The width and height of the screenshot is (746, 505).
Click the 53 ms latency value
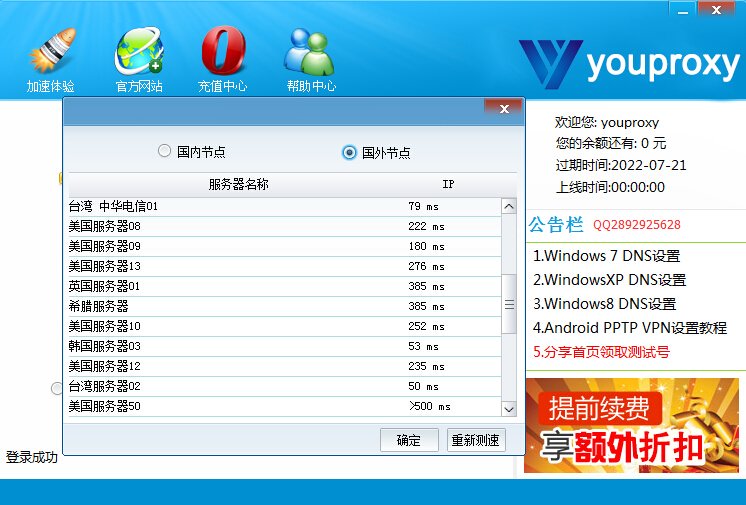(423, 347)
